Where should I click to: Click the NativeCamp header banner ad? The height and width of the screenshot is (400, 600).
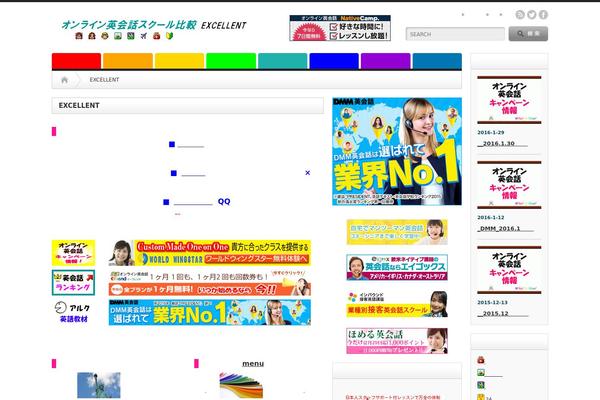tap(340, 28)
